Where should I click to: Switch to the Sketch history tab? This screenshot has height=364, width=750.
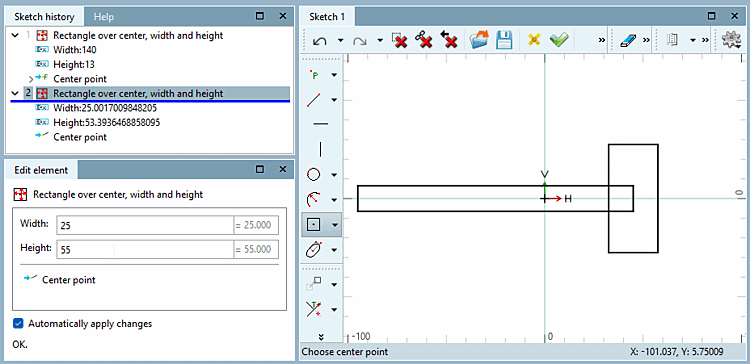pos(44,17)
